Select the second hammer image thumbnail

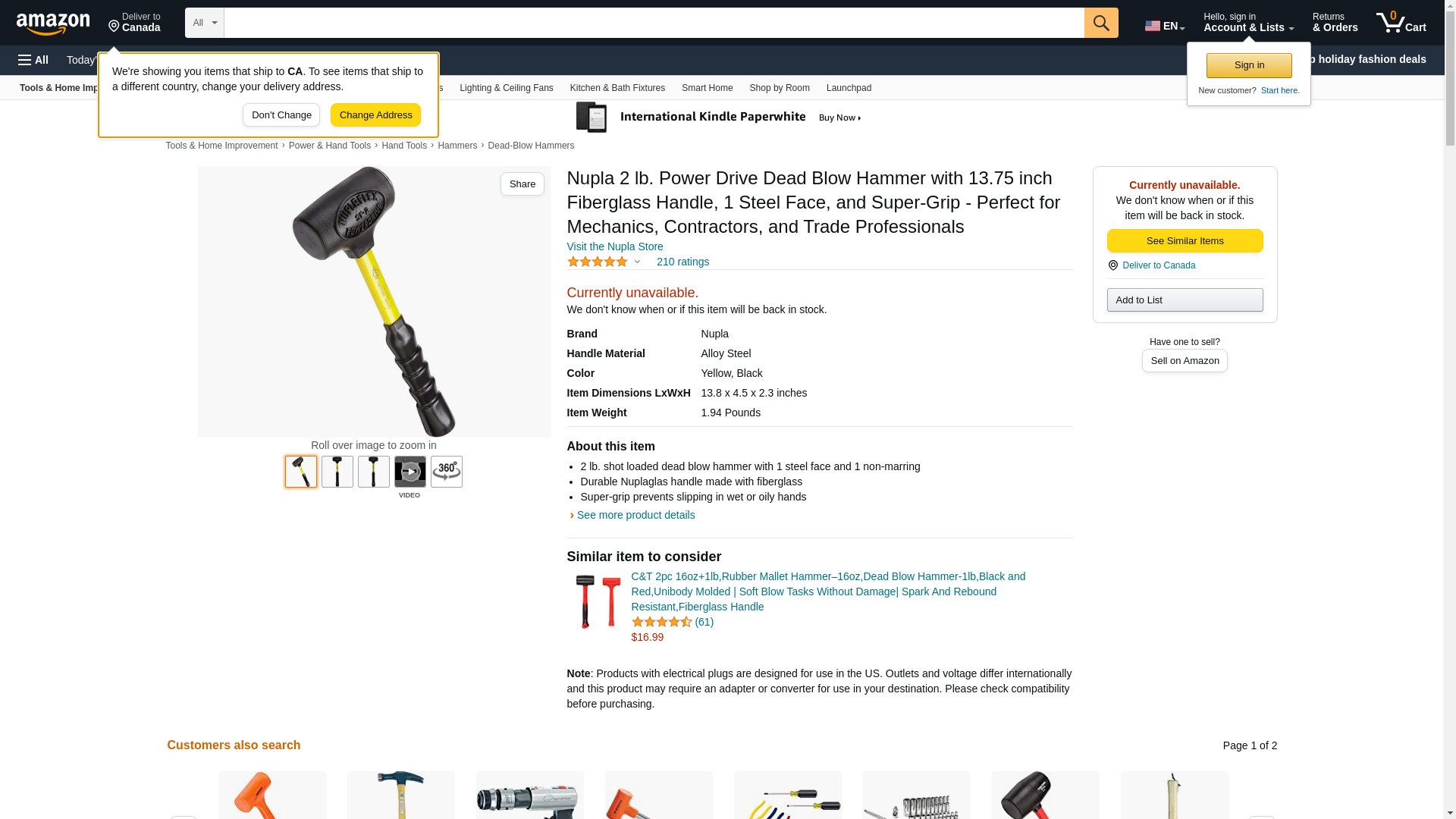337,472
